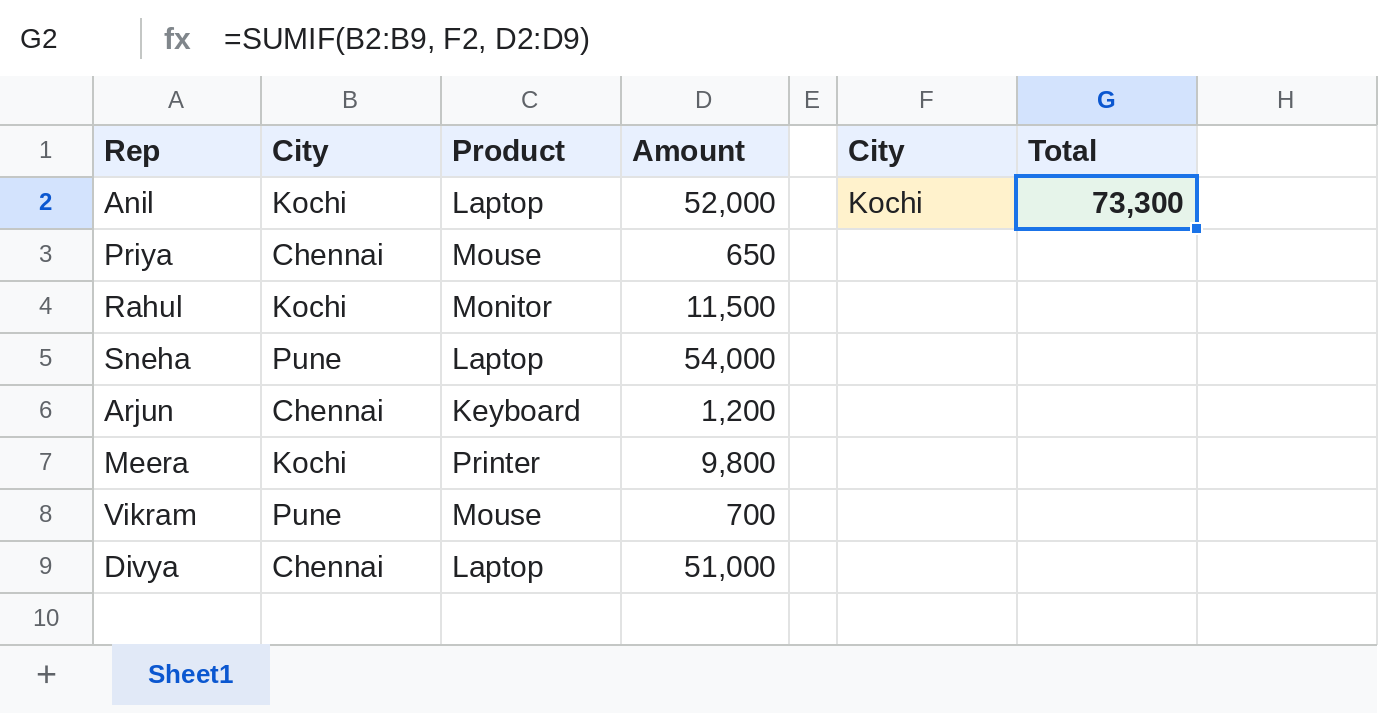
Task: Select the cell containing Rahul
Action: [x=177, y=307]
